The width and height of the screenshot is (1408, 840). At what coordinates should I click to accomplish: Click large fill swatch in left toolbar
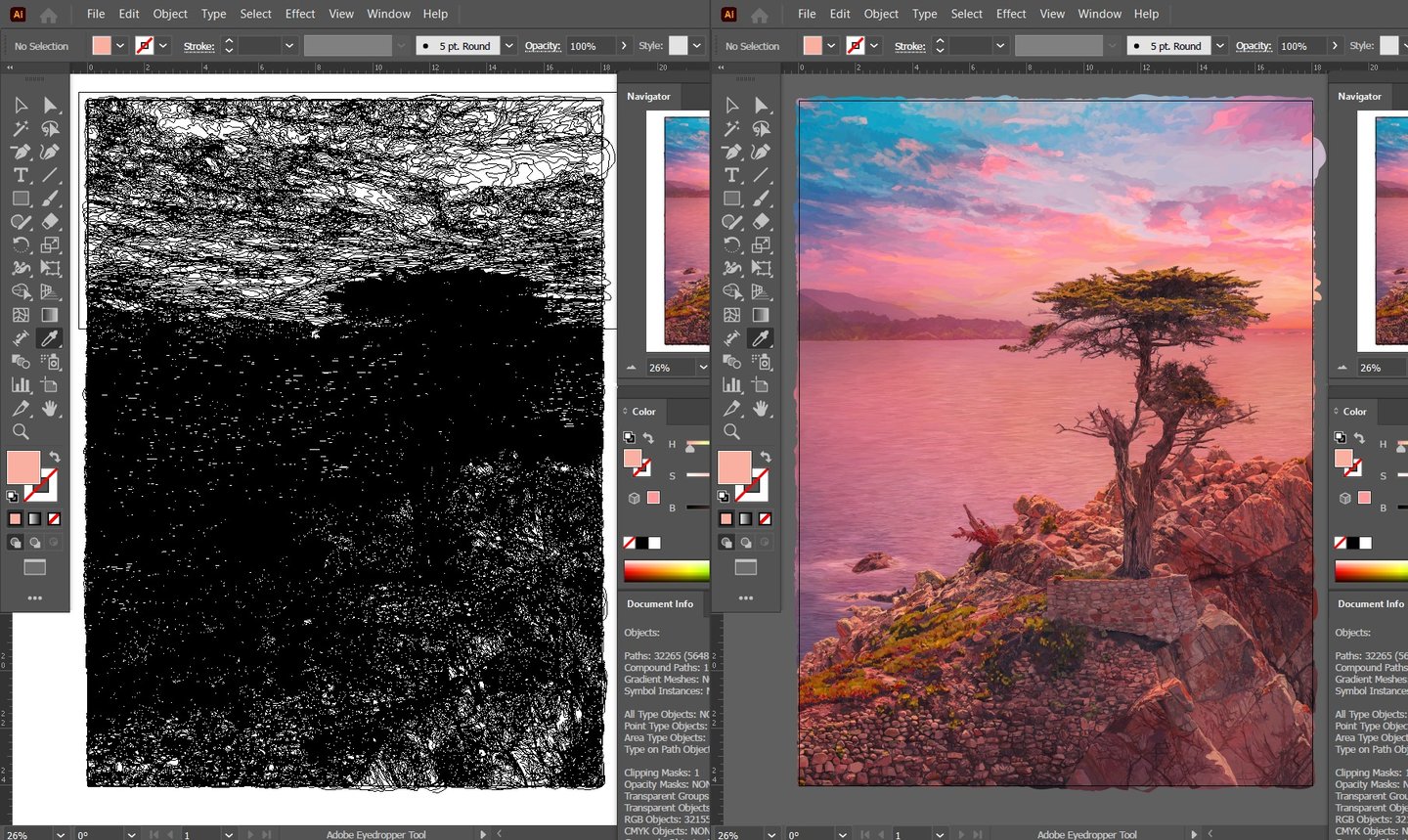tap(23, 467)
